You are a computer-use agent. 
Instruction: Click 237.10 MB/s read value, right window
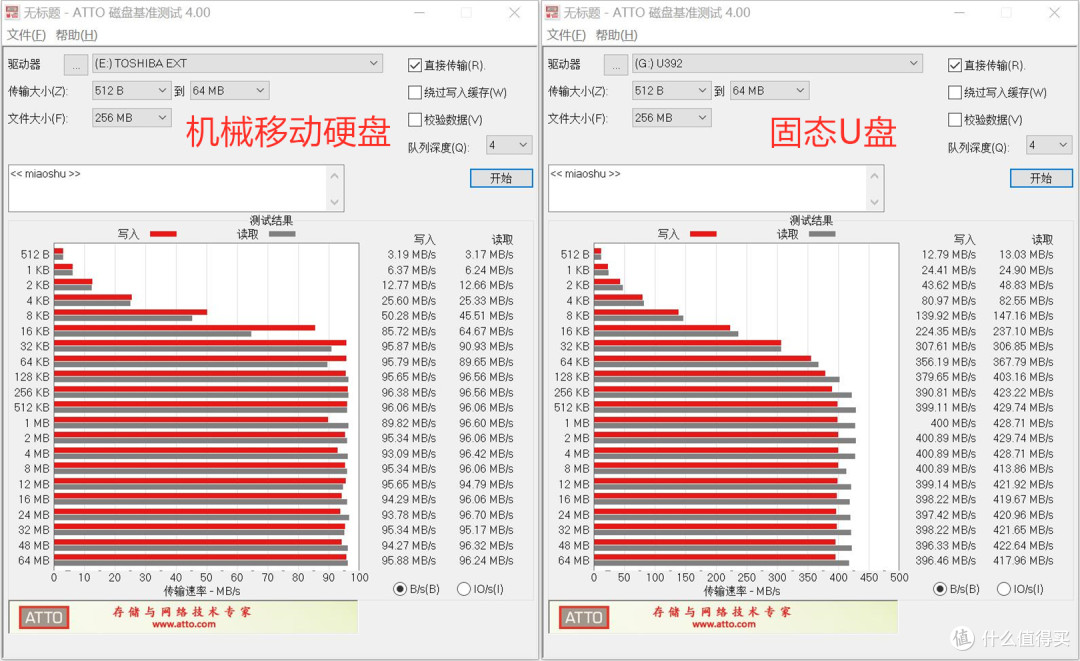coord(1023,331)
